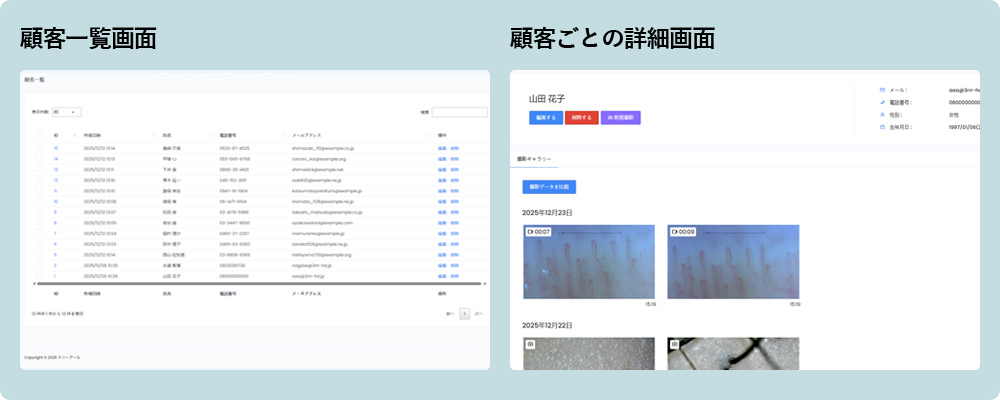Open the 00:09 video thumbnail

pos(733,262)
